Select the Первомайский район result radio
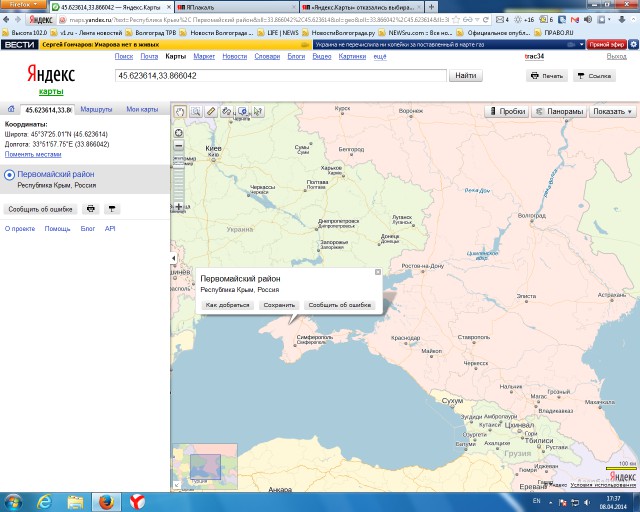Image resolution: width=640 pixels, height=512 pixels. coord(9,176)
